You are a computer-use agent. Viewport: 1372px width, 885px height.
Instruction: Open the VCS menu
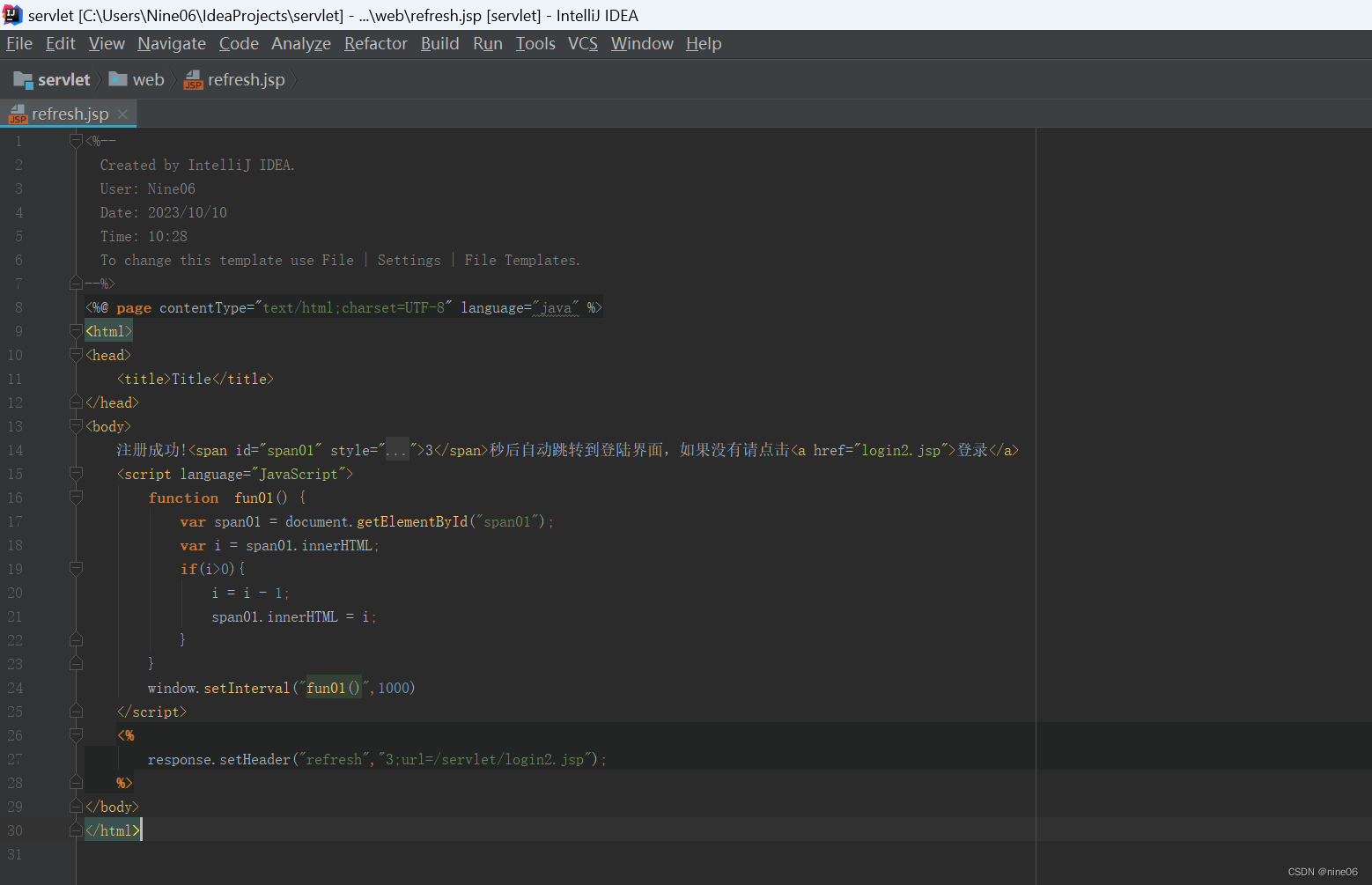coord(582,43)
